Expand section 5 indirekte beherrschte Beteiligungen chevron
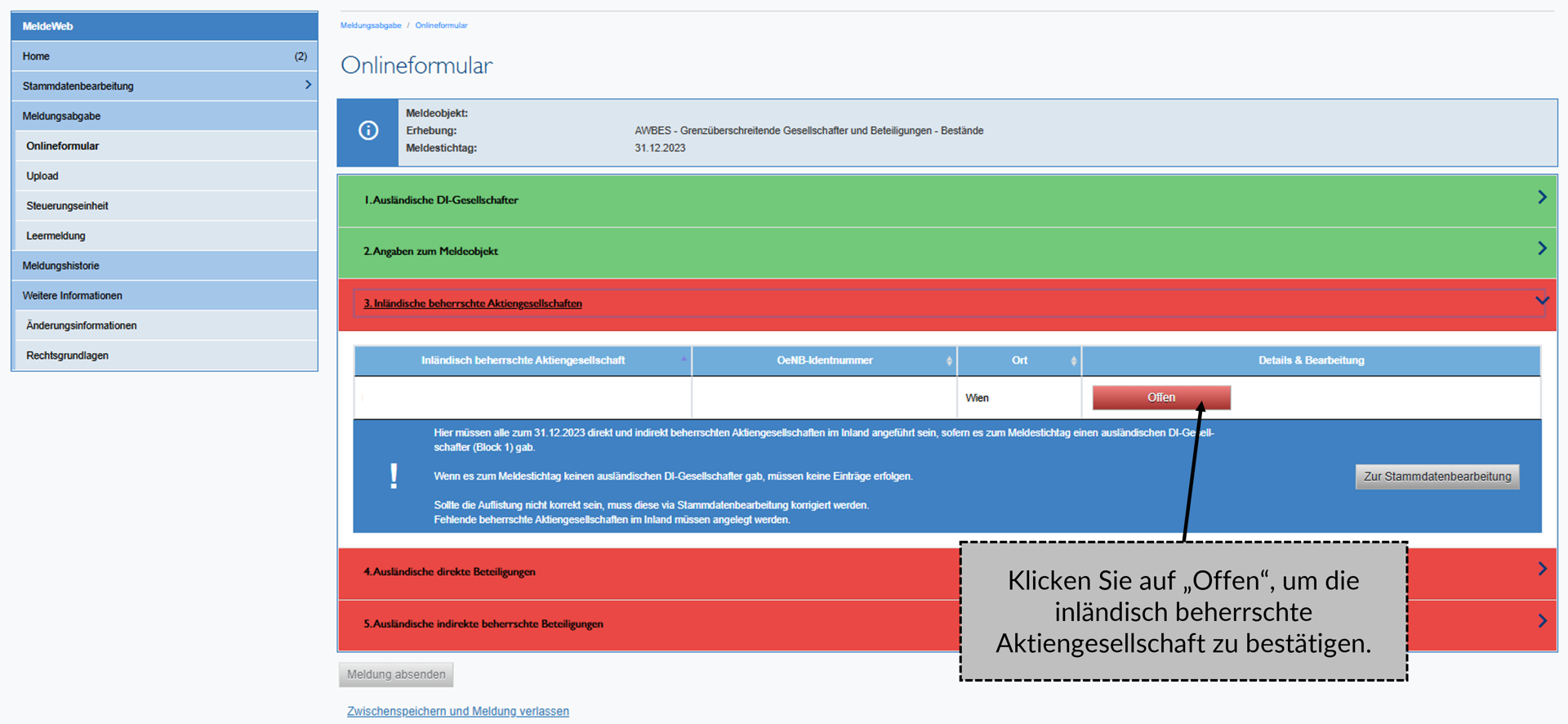 click(x=1541, y=621)
